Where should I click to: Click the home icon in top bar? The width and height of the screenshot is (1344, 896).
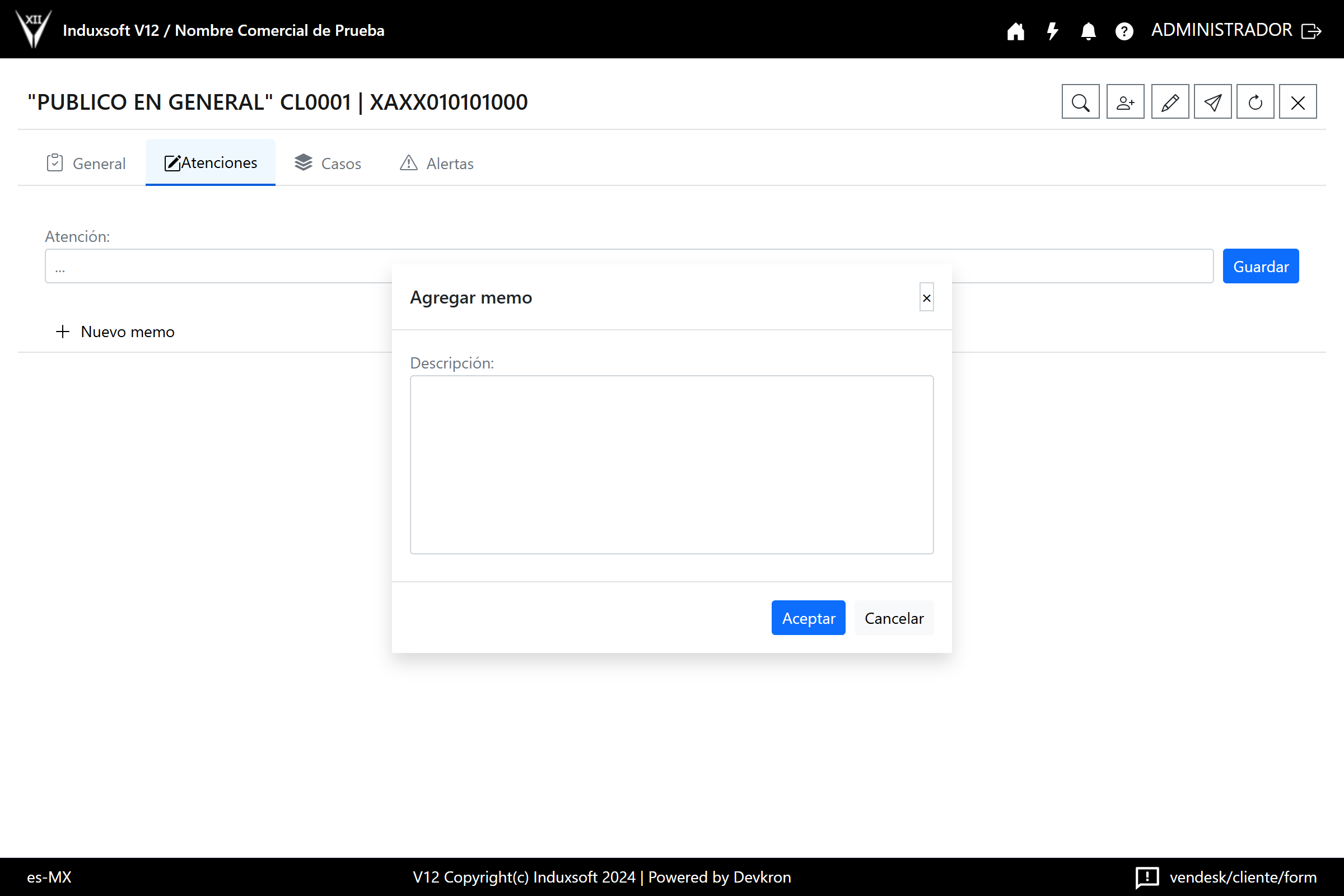(1015, 31)
